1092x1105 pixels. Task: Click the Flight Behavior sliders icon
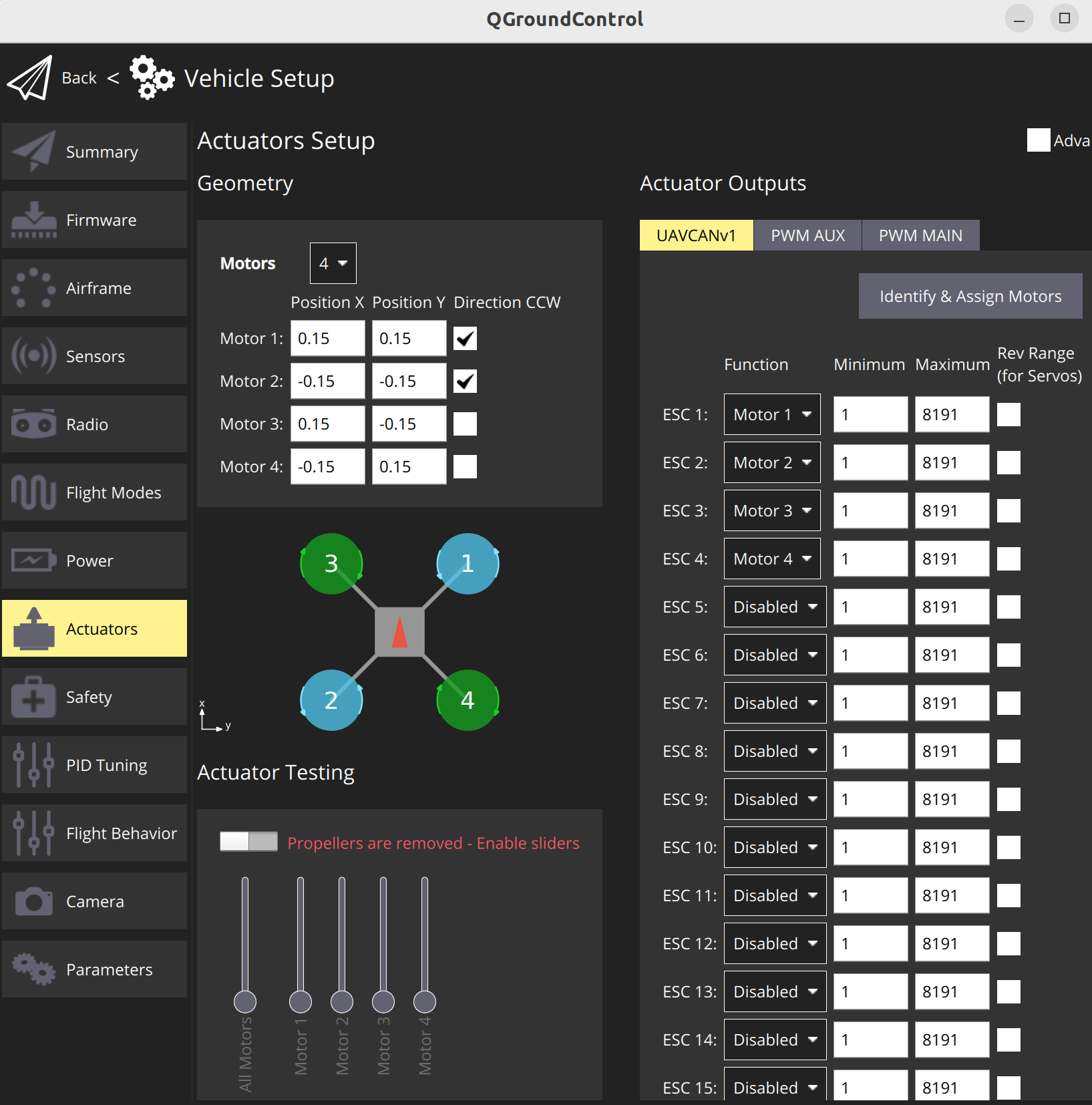(x=33, y=833)
